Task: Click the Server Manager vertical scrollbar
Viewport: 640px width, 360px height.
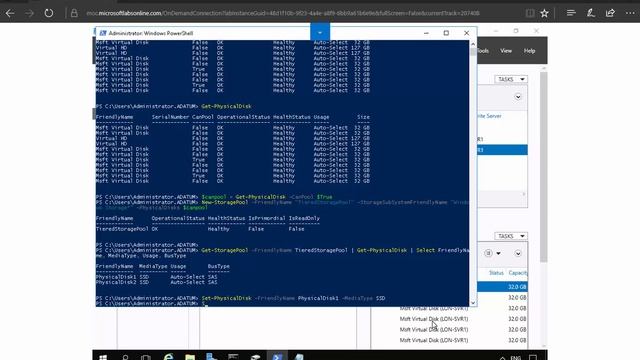Action: pyautogui.click(x=543, y=167)
